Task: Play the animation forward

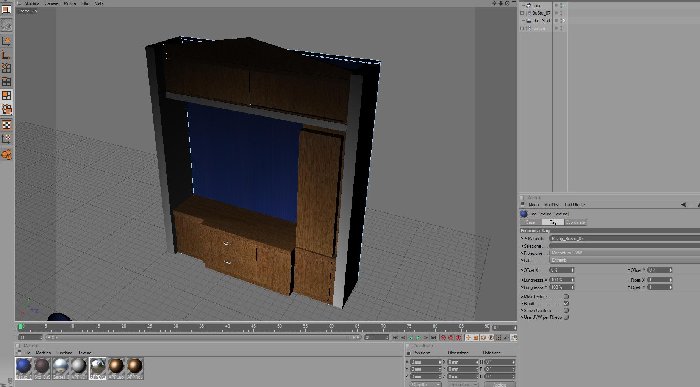Action: (x=418, y=337)
